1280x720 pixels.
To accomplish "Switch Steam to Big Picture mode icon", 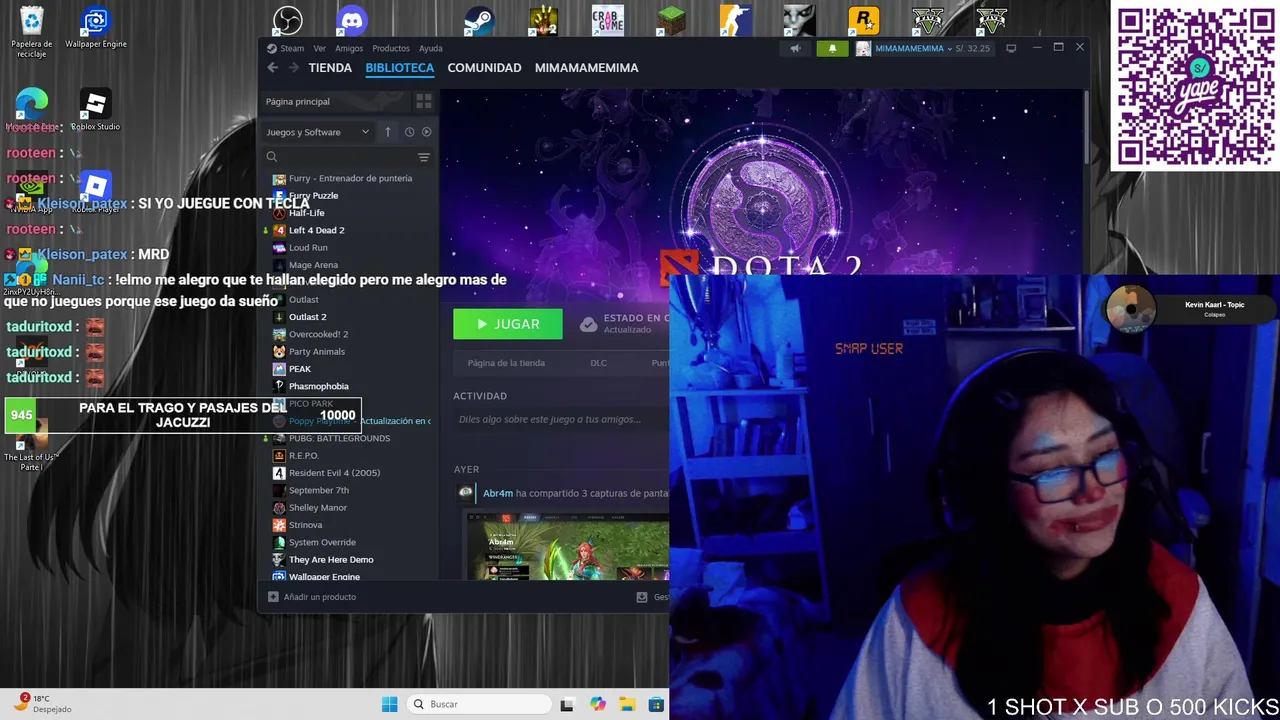I will click(x=1011, y=48).
